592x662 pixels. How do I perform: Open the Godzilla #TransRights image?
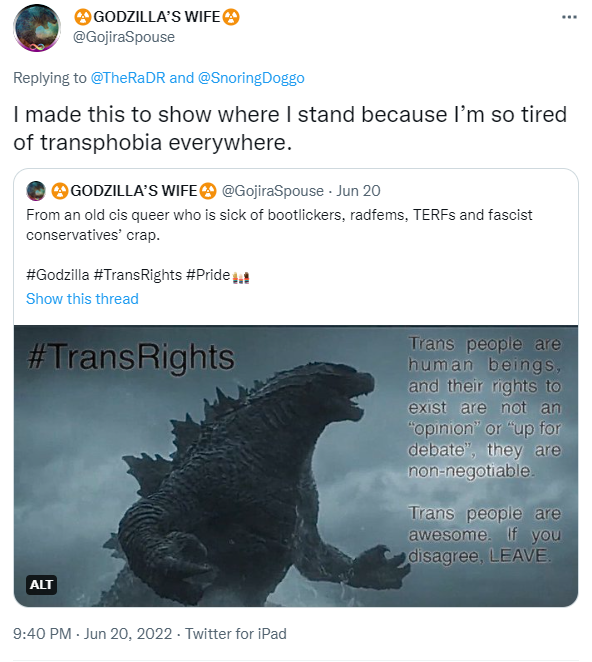coord(296,466)
